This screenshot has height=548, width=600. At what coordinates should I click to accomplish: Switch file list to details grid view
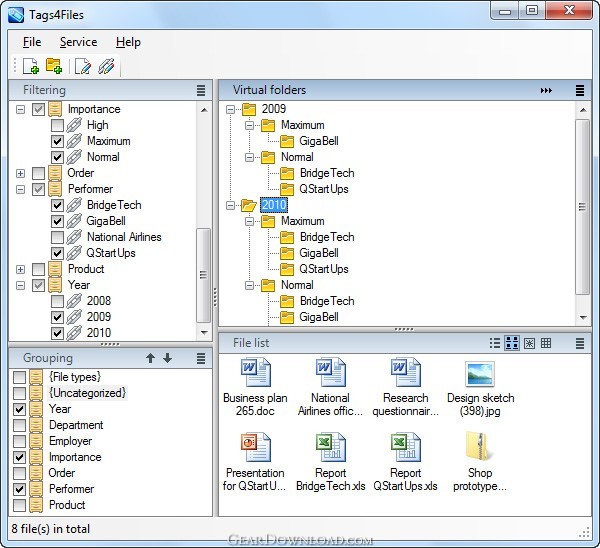pos(546,343)
